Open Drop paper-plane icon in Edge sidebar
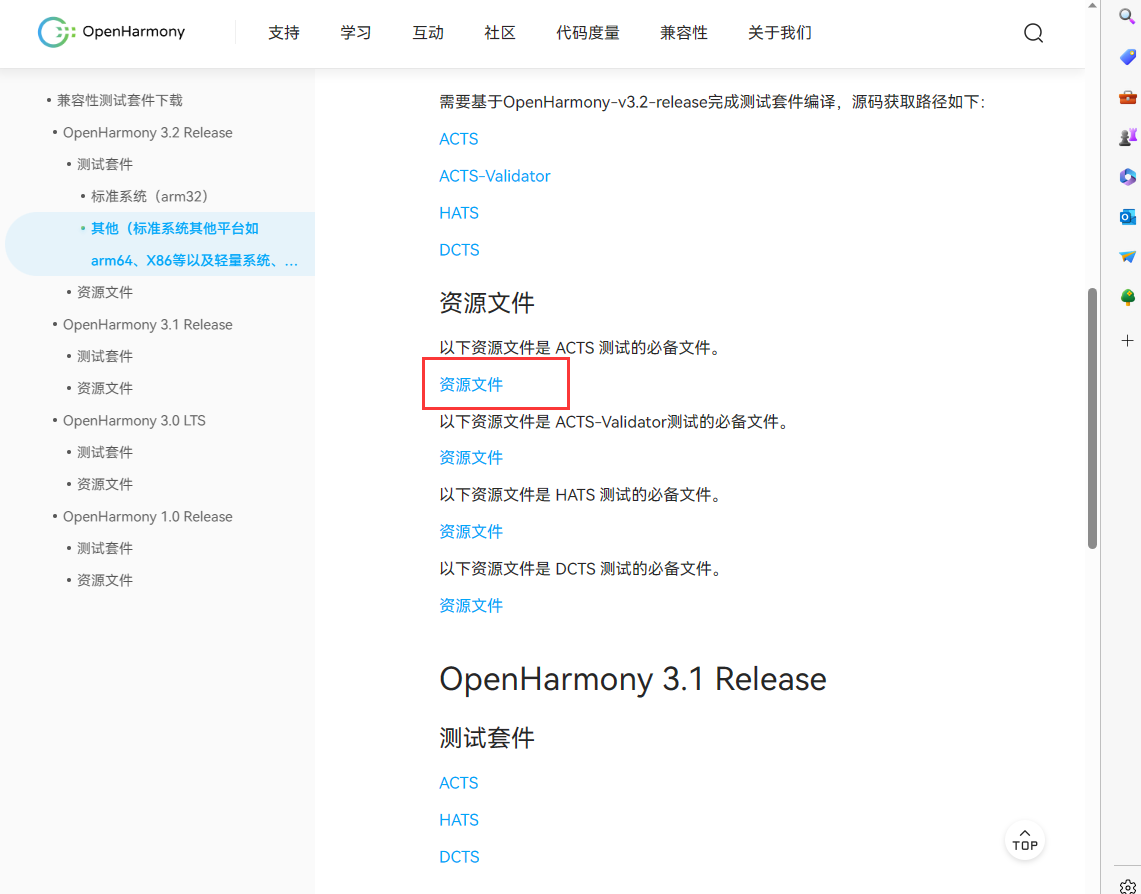This screenshot has width=1141, height=894. click(1127, 256)
